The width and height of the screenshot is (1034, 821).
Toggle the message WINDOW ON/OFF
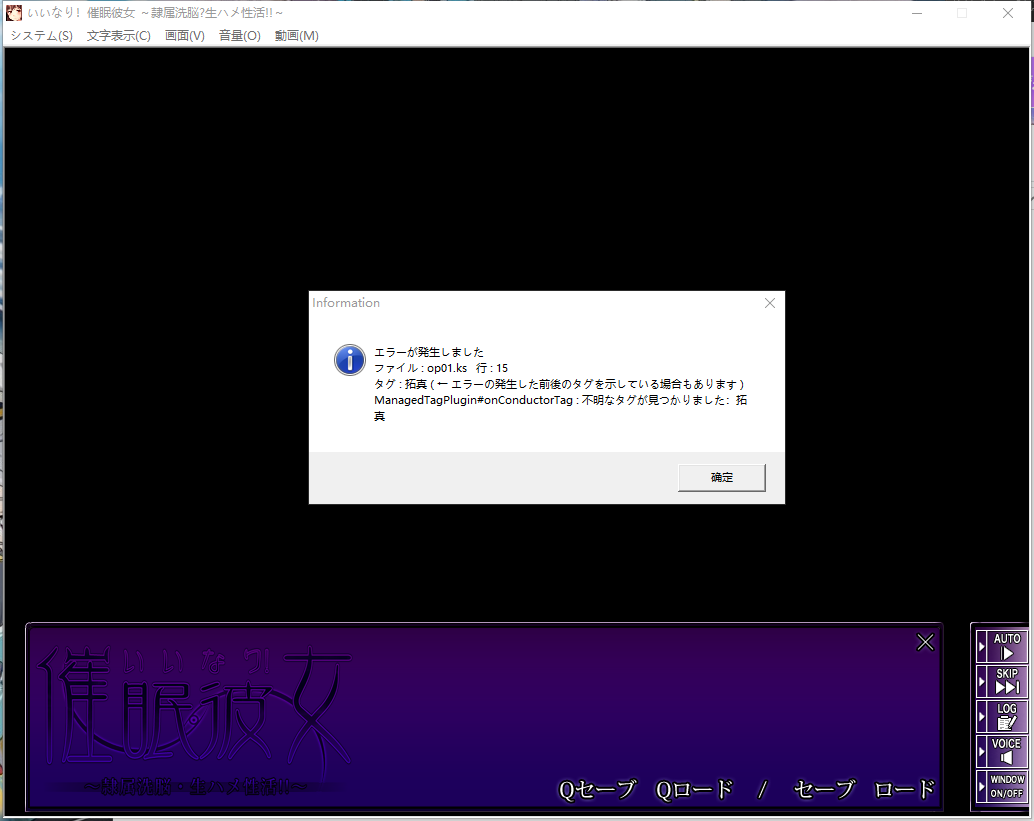click(x=1007, y=786)
